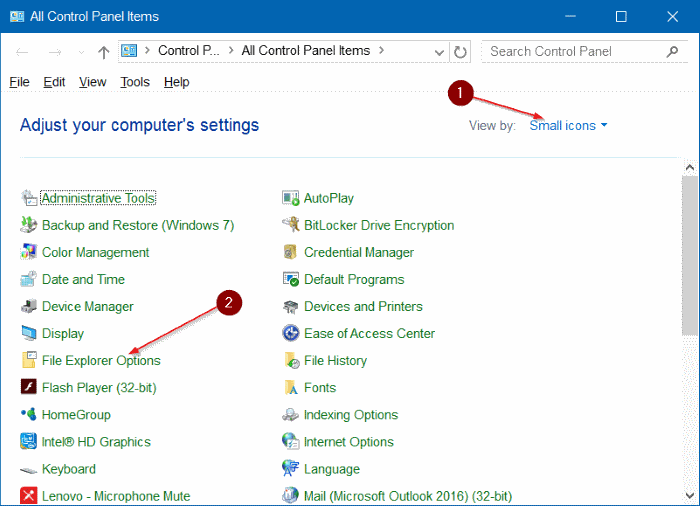The height and width of the screenshot is (506, 700).
Task: Click the search magnifier icon
Action: point(672,52)
